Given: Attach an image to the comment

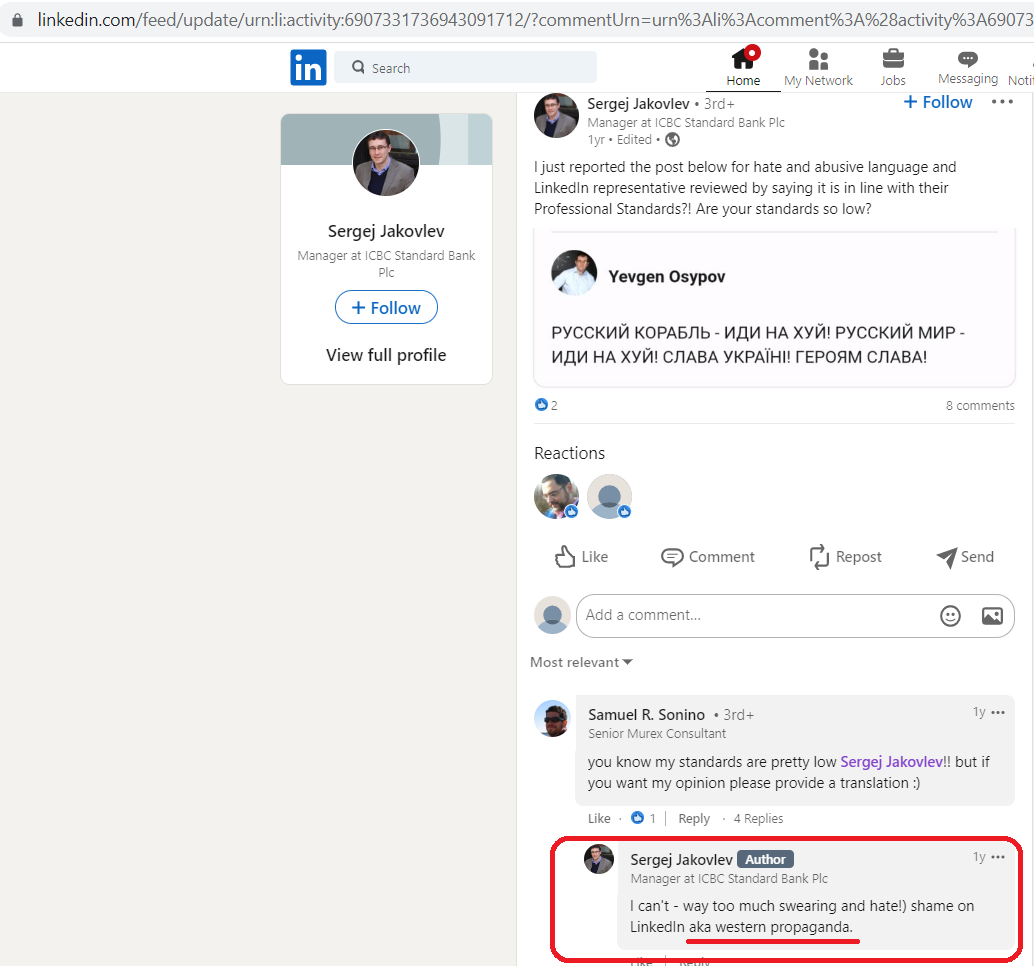Looking at the screenshot, I should point(992,616).
